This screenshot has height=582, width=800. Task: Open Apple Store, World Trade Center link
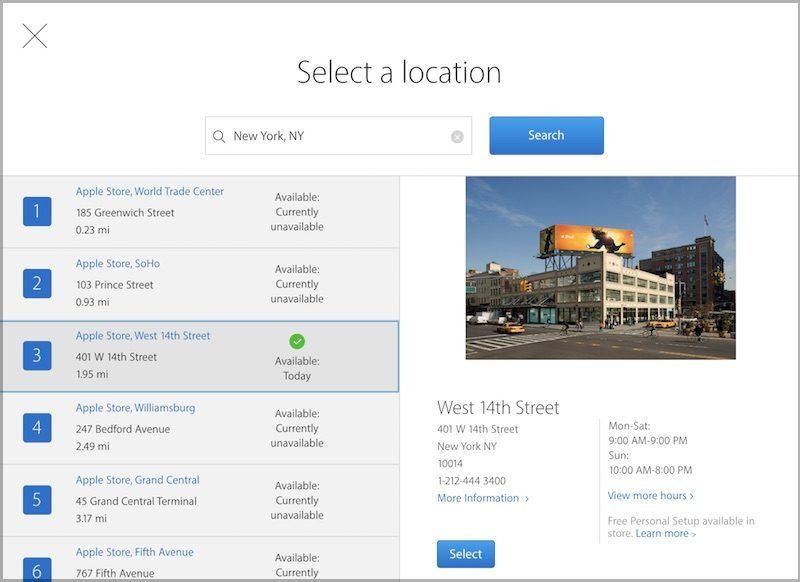pos(150,192)
